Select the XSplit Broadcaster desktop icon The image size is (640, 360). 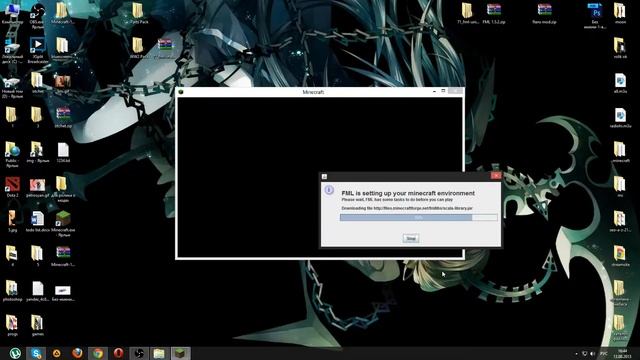[38, 51]
